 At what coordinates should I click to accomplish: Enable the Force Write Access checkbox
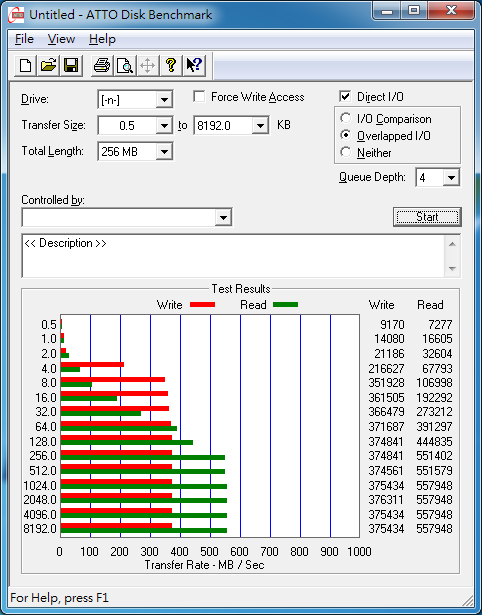tap(199, 96)
